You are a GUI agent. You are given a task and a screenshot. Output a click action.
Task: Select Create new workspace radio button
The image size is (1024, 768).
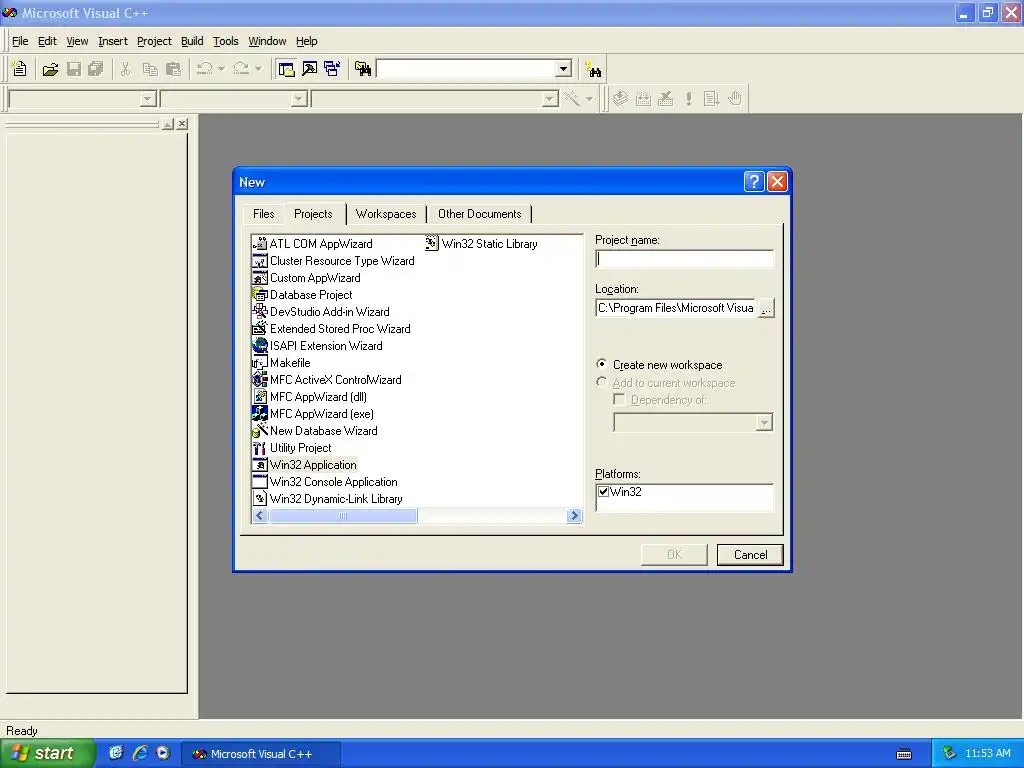point(601,364)
